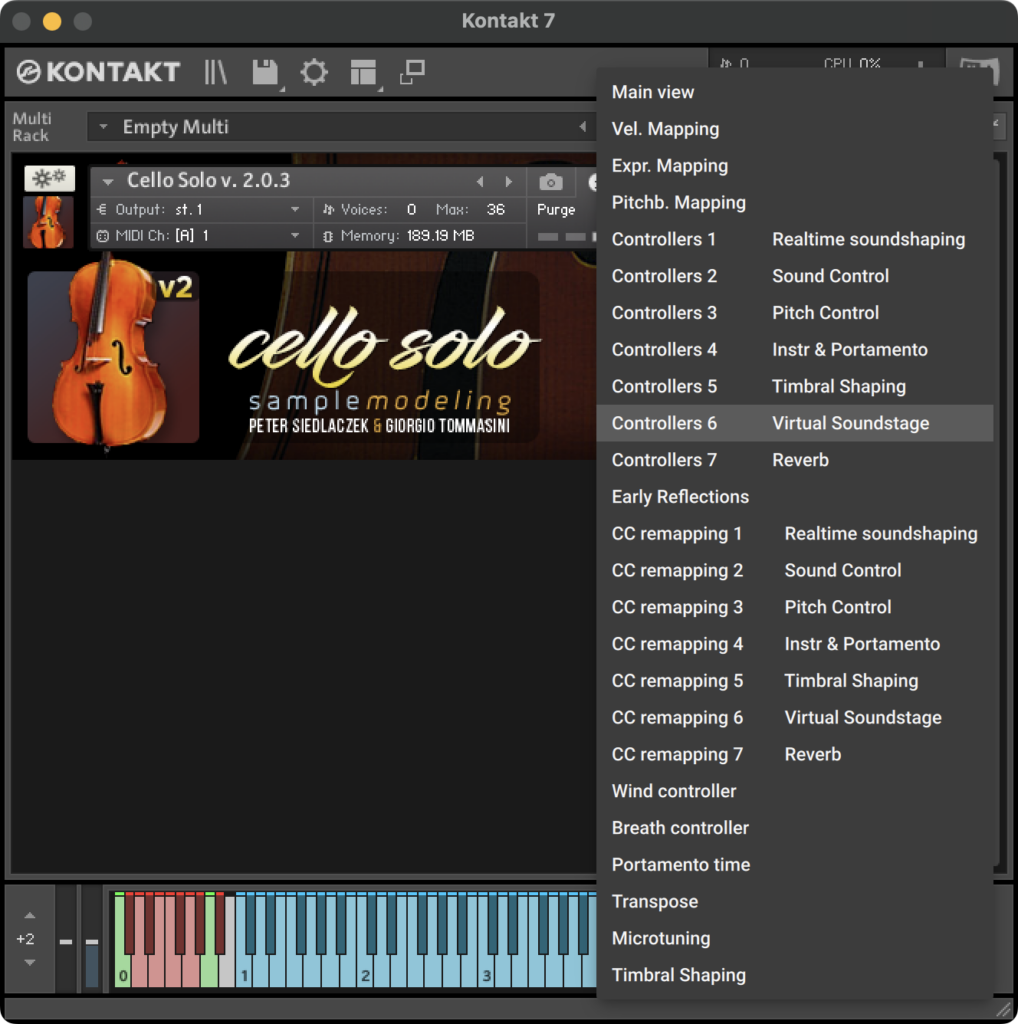Open the Kontakt library browser icon
1018x1024 pixels.
click(x=215, y=72)
